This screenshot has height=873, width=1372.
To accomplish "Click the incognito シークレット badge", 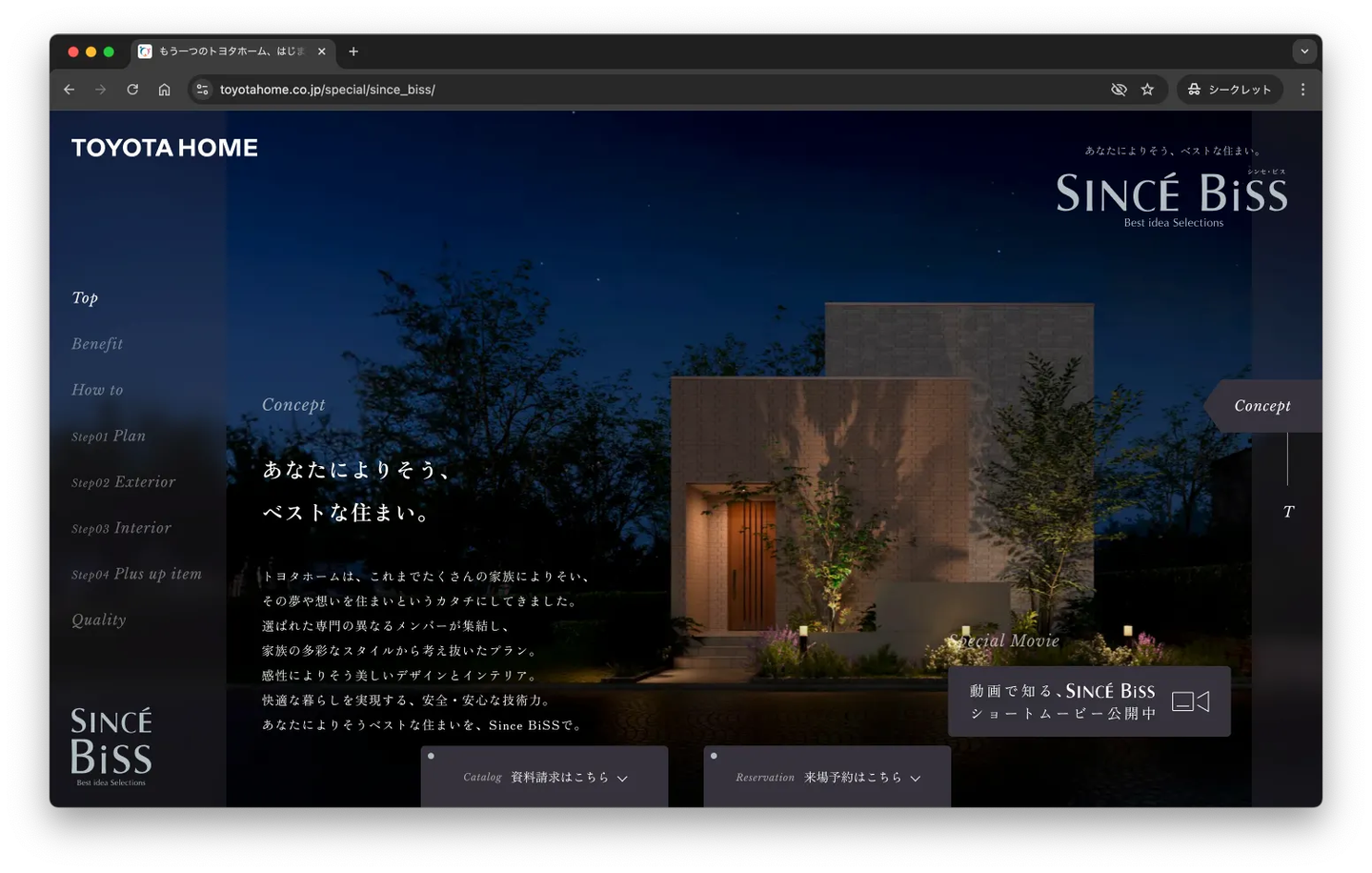I will [1230, 90].
